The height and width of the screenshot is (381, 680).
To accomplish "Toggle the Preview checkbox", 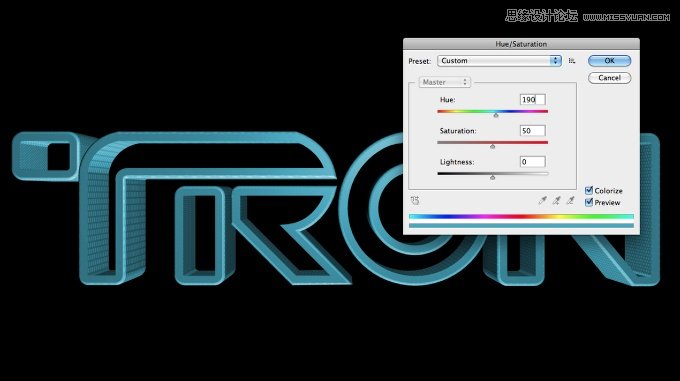I will point(588,202).
